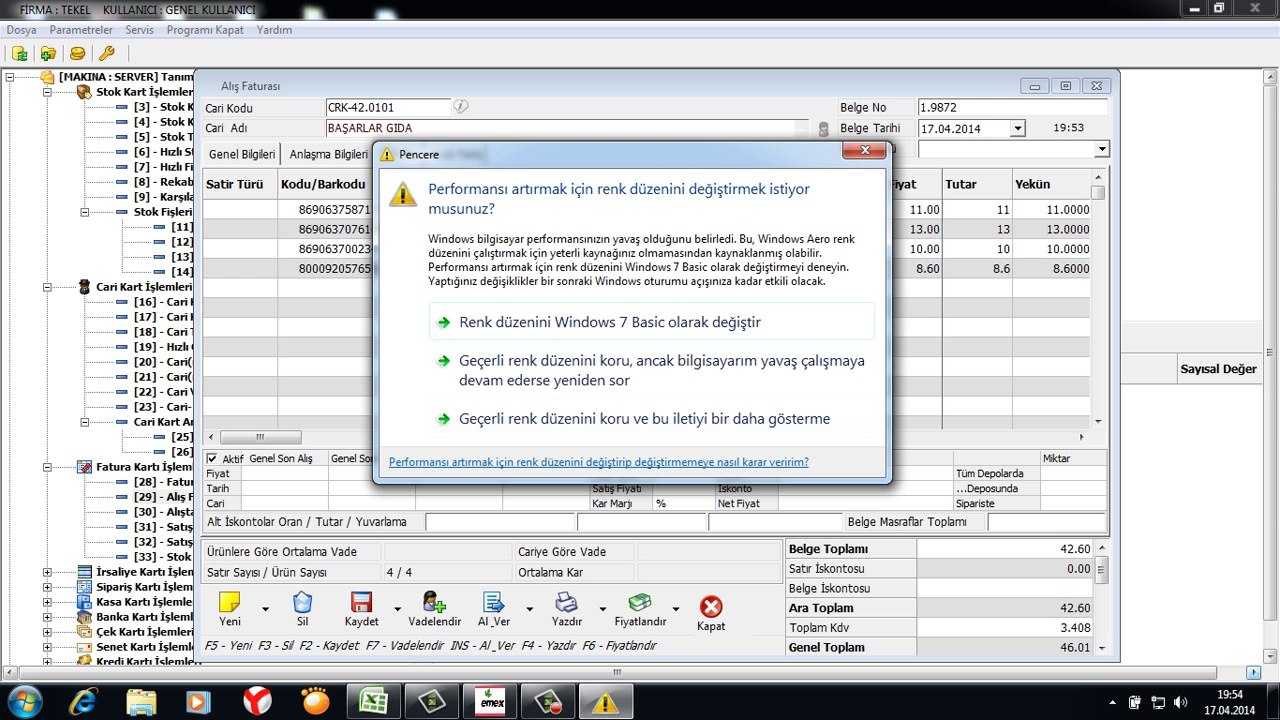Click the lock icon next to Cari Adı
1280x720 pixels.
click(824, 129)
